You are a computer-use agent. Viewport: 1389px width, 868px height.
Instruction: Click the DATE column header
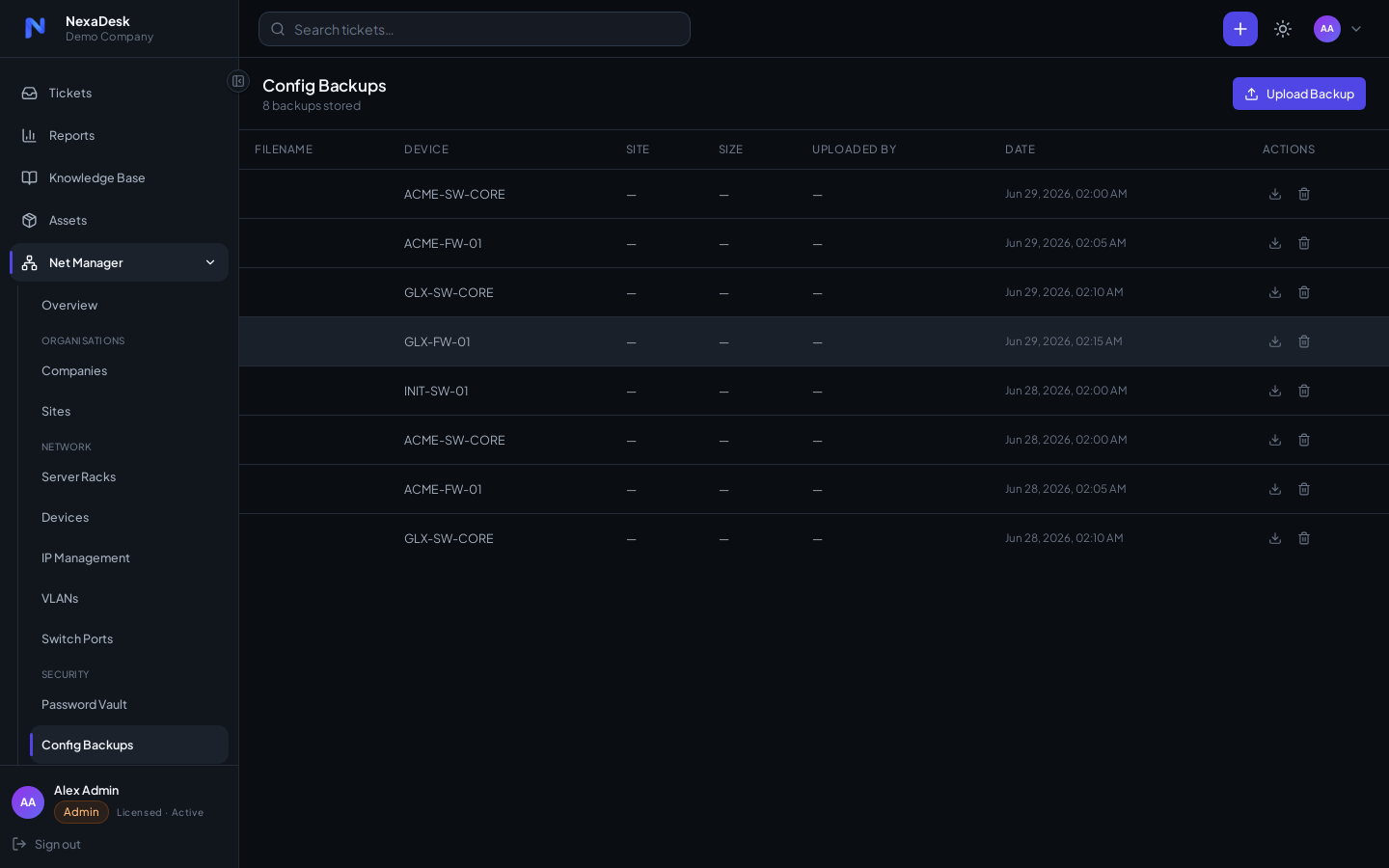click(x=1020, y=149)
